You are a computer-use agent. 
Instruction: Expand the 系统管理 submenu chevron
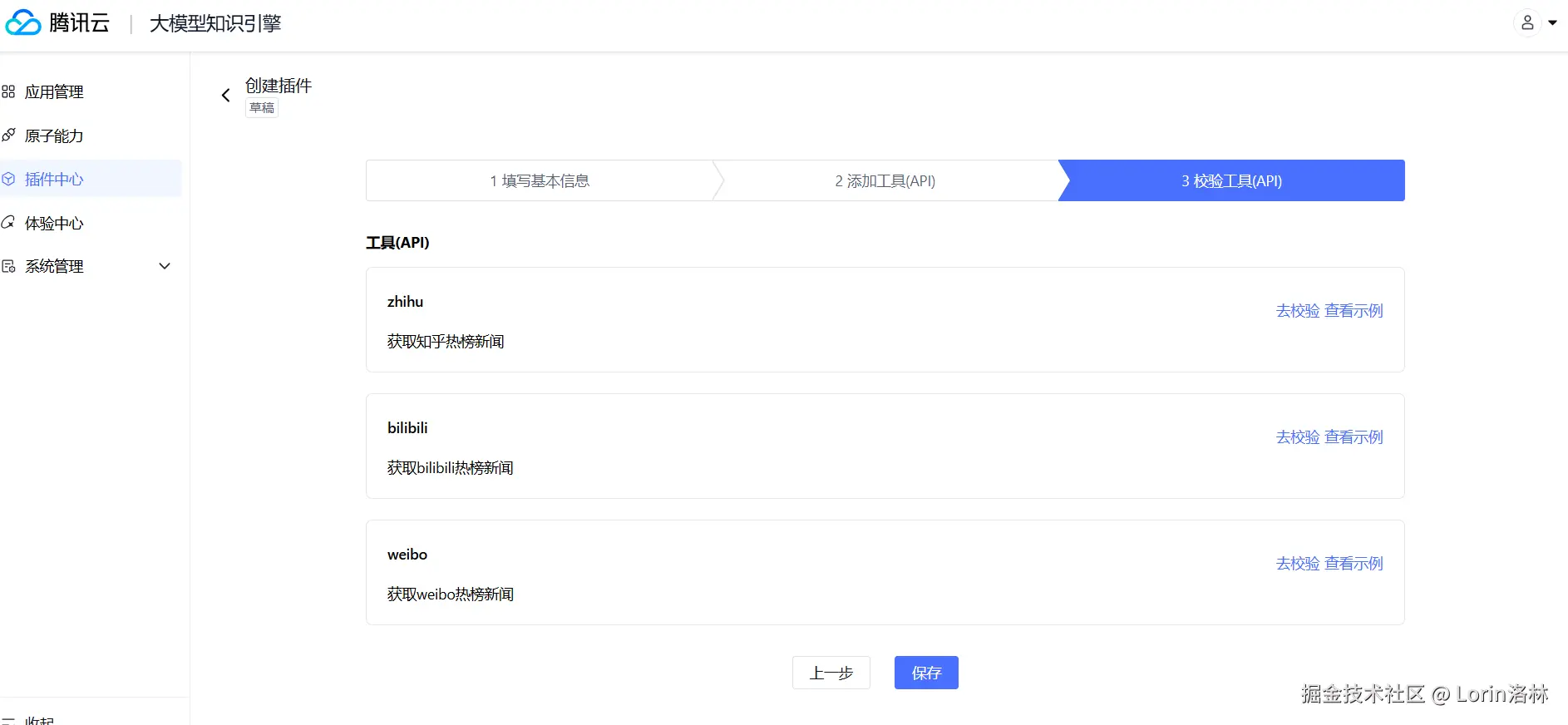click(165, 266)
